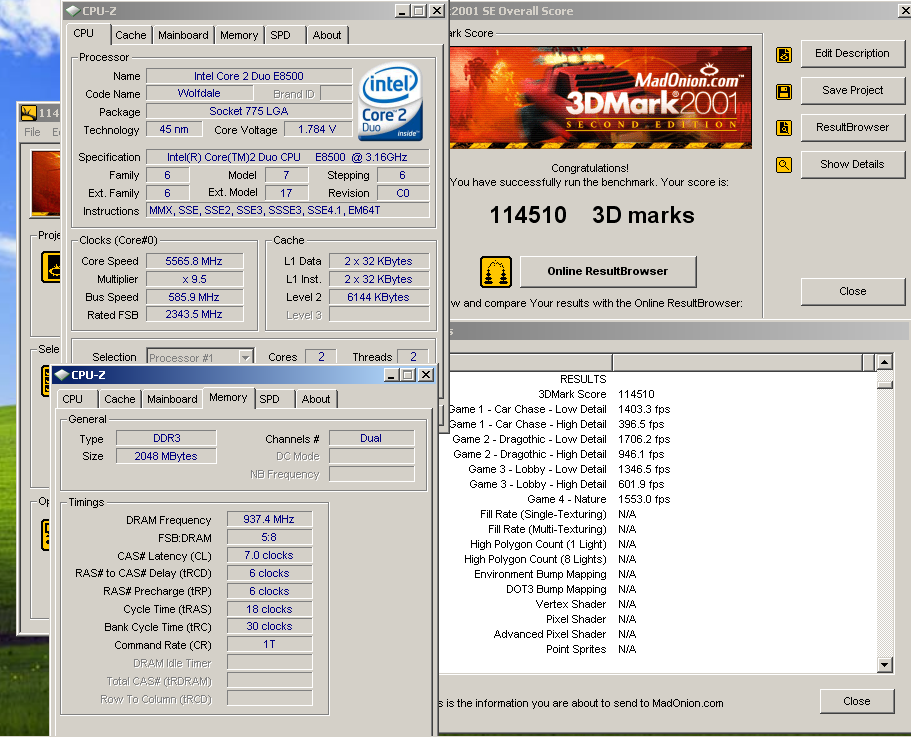
Task: Click the Bank Cycle Time value 30 clocks
Action: [269, 626]
